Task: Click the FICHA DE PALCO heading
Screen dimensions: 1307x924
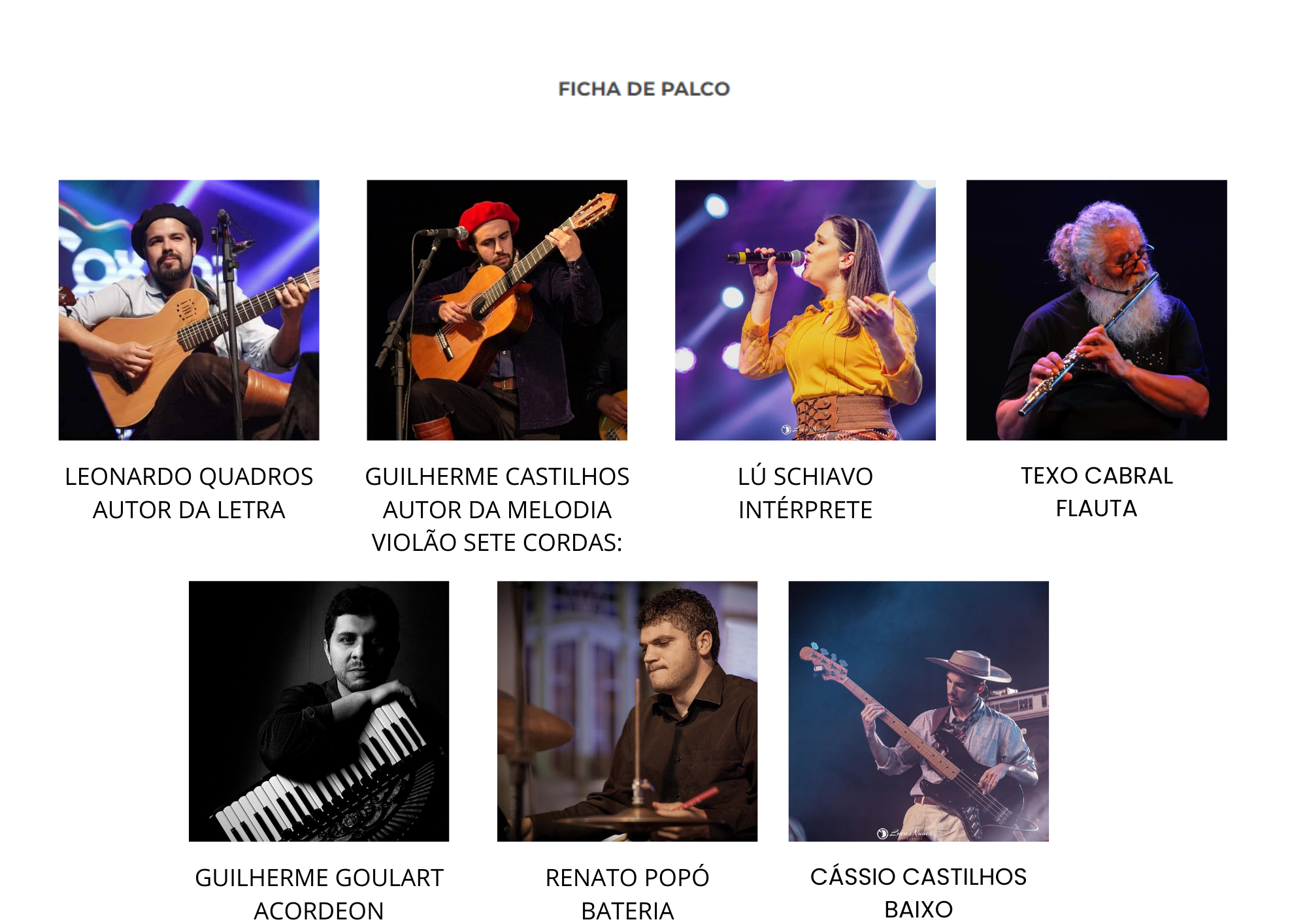Action: click(x=644, y=89)
